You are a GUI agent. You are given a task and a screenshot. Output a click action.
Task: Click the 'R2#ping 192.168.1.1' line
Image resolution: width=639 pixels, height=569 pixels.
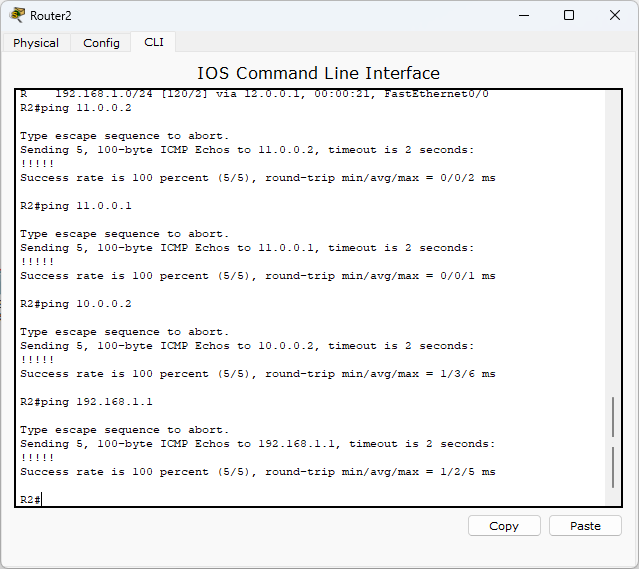coord(86,402)
